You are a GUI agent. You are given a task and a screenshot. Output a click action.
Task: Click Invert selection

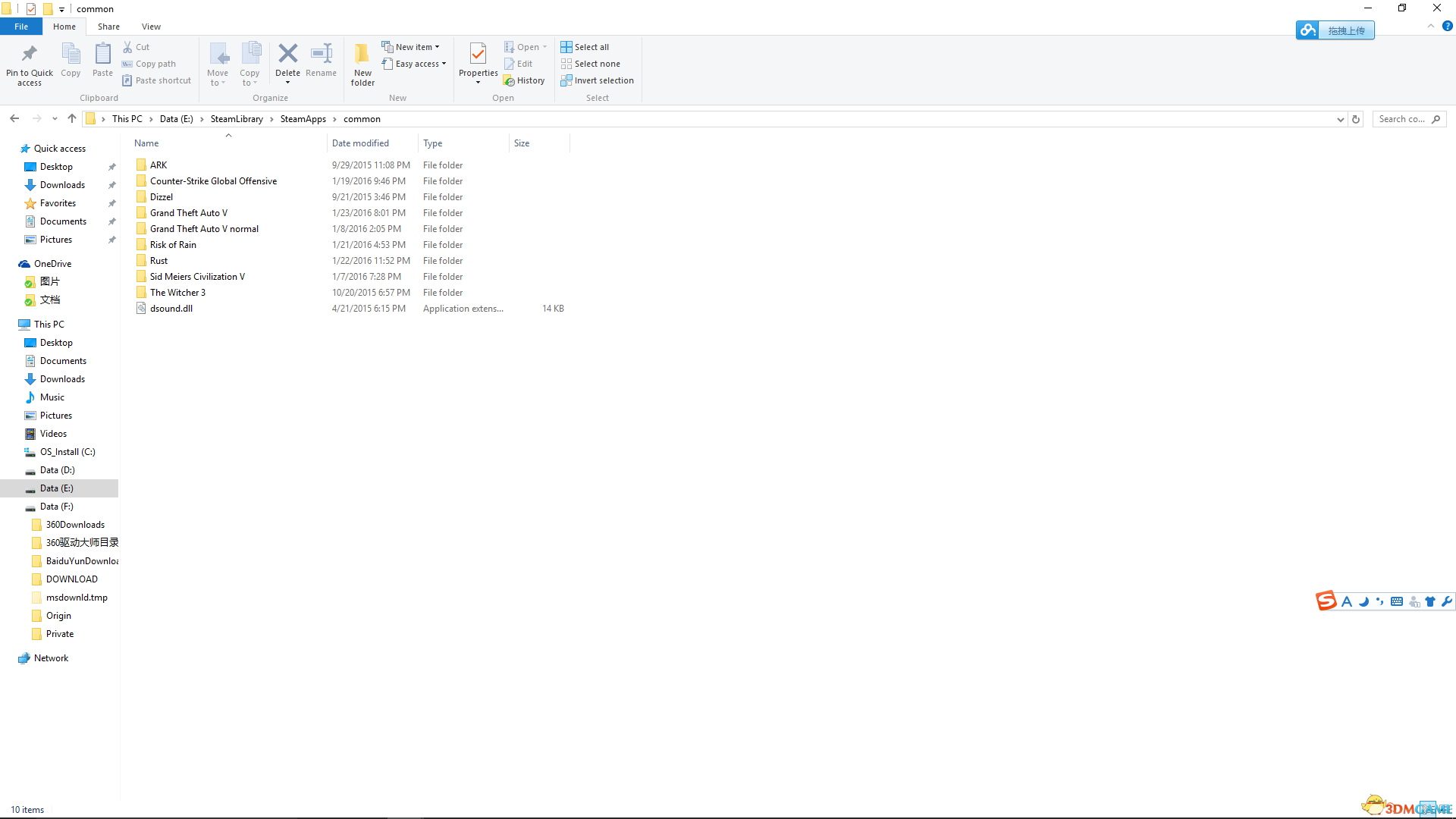(598, 80)
